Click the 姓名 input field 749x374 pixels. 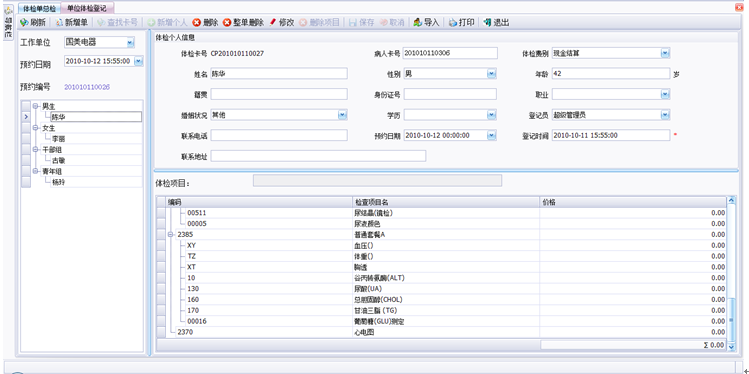pos(279,74)
